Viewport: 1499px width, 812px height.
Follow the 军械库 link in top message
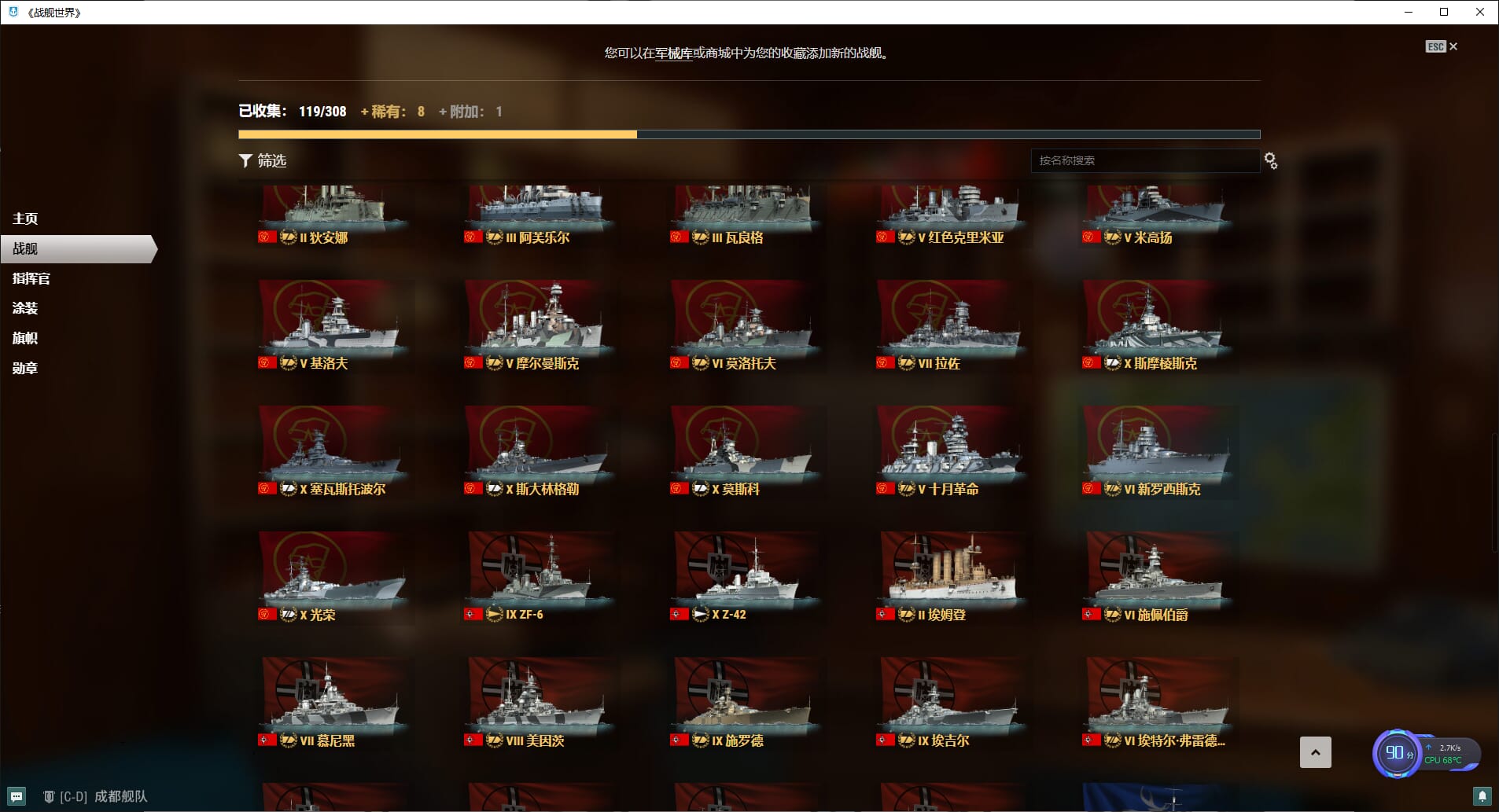674,53
